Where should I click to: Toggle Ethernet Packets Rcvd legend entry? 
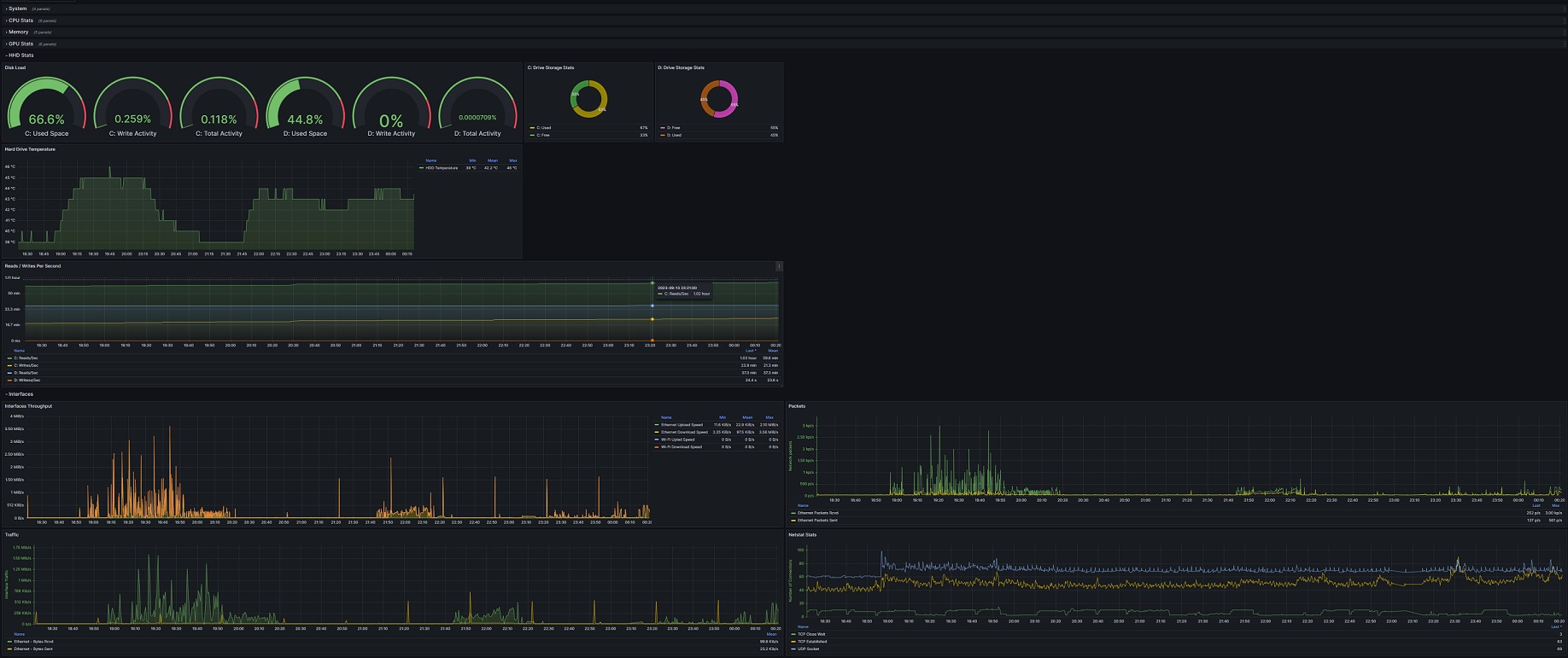click(x=817, y=513)
